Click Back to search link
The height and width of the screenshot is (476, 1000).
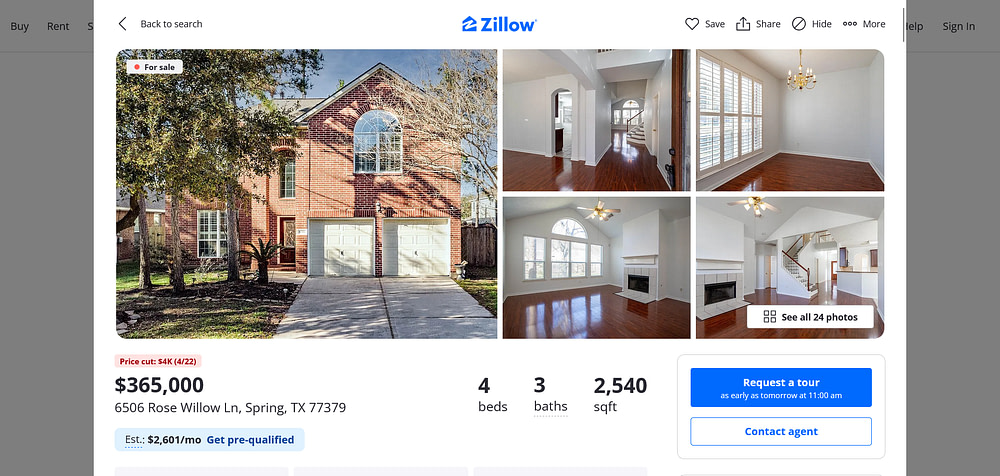[x=171, y=24]
